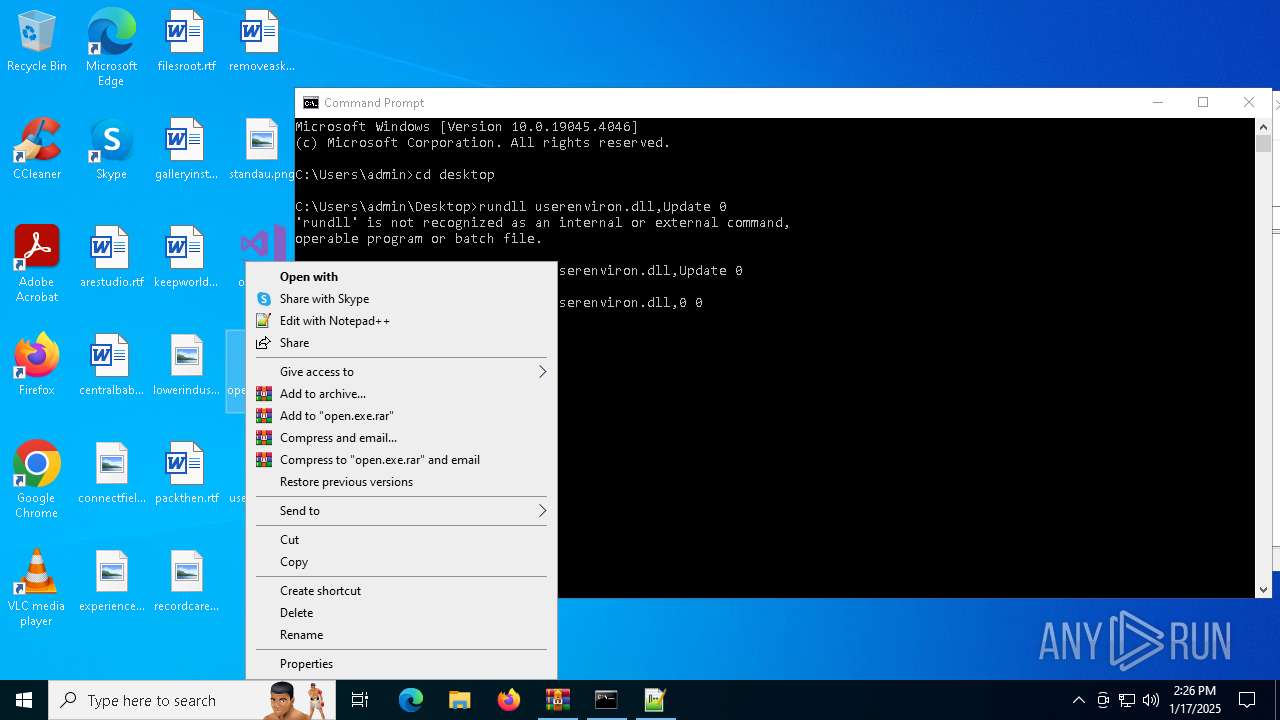Select the filesroot.rtf desktop file
The height and width of the screenshot is (720, 1280).
coord(186,42)
